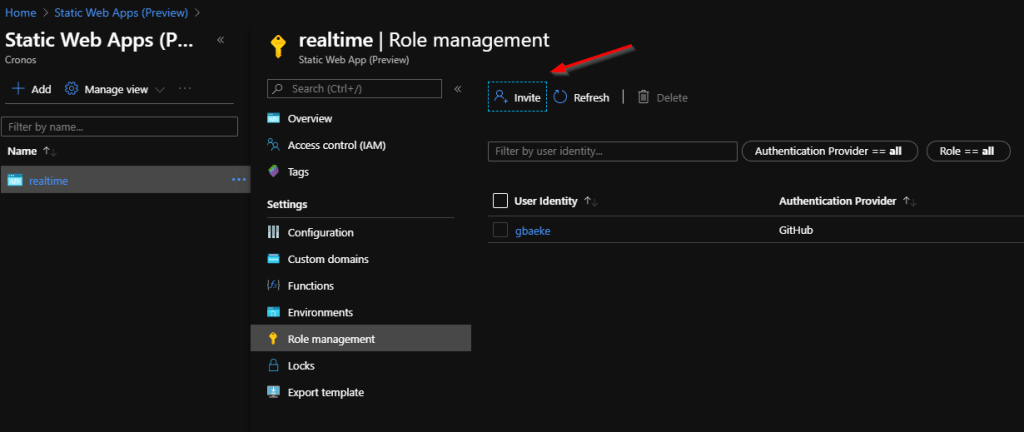Image resolution: width=1024 pixels, height=432 pixels.
Task: Select Role management menu item
Action: [x=331, y=339]
